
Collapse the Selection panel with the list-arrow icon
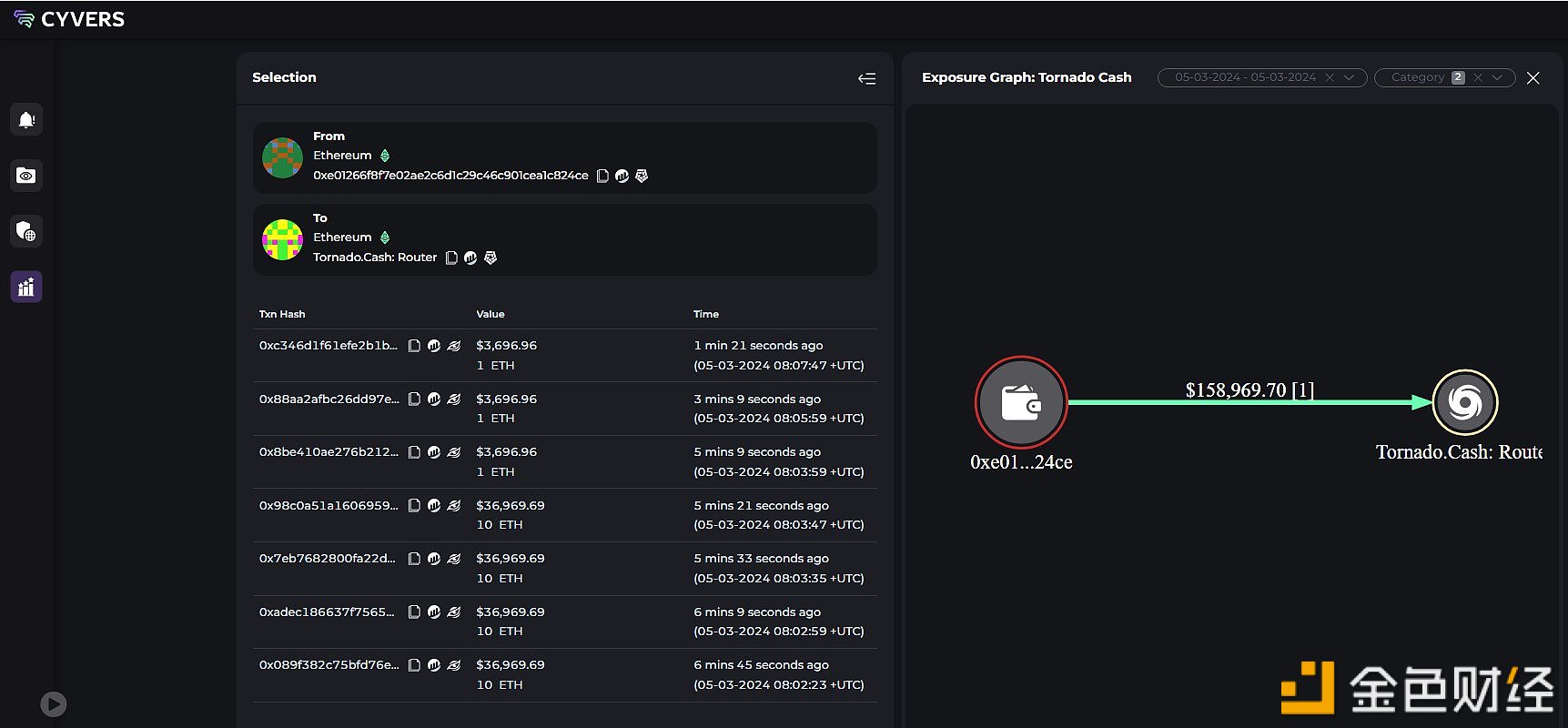867,78
